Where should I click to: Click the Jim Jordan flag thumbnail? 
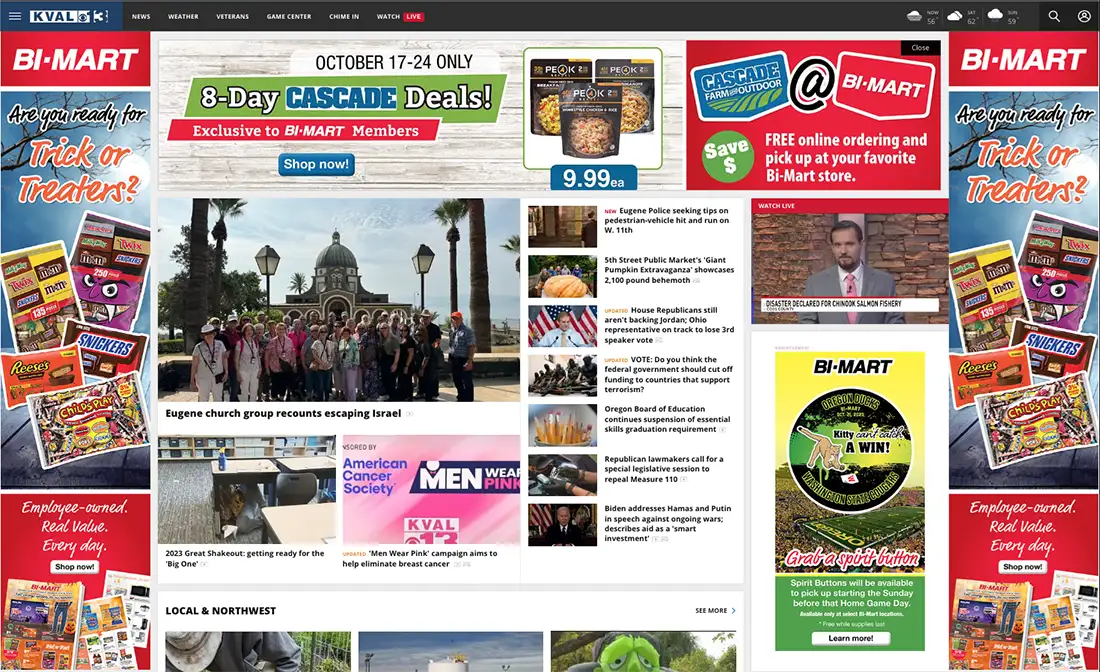[x=562, y=326]
